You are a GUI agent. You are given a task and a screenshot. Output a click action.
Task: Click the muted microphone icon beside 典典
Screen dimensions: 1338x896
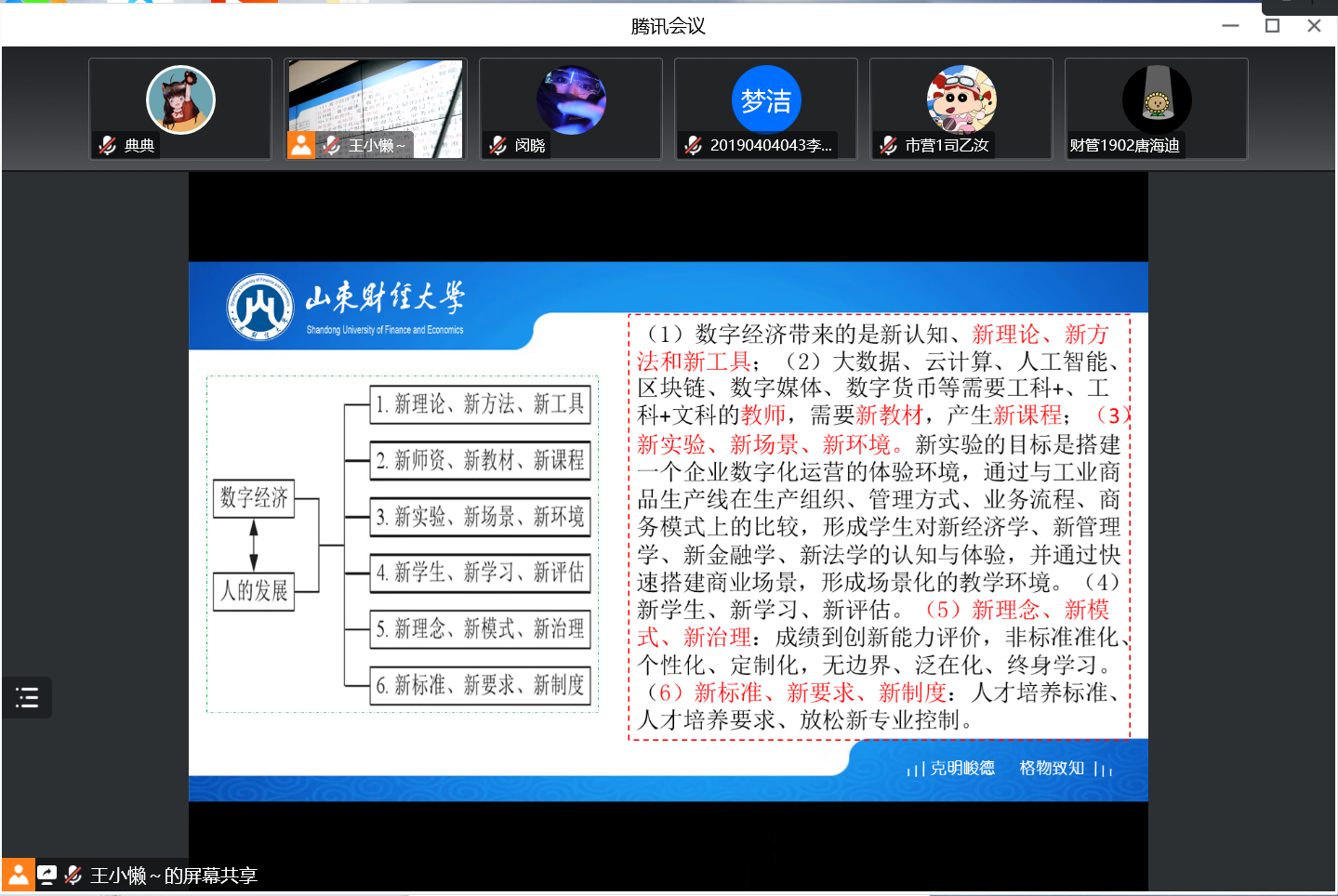coord(108,145)
